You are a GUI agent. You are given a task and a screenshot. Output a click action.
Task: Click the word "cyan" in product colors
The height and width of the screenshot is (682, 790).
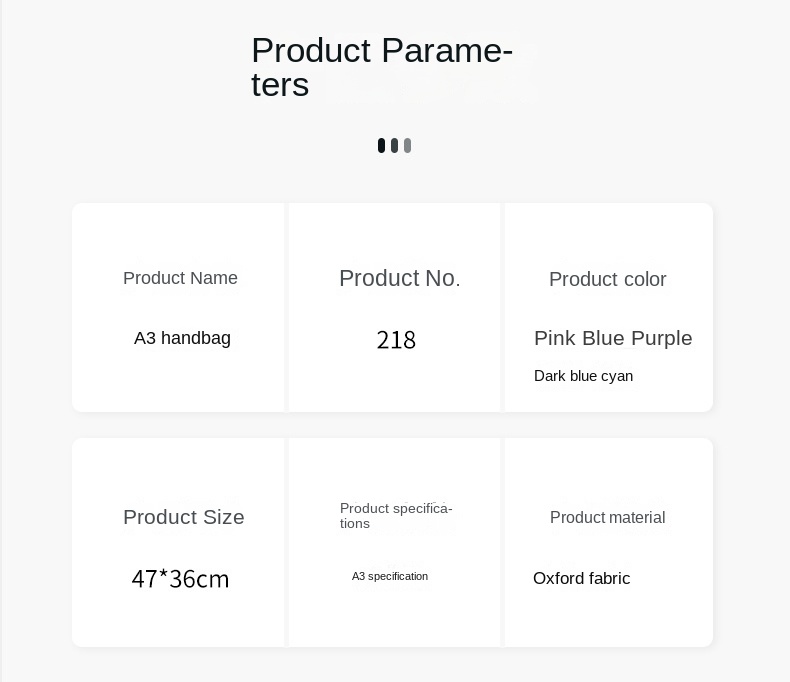[617, 376]
